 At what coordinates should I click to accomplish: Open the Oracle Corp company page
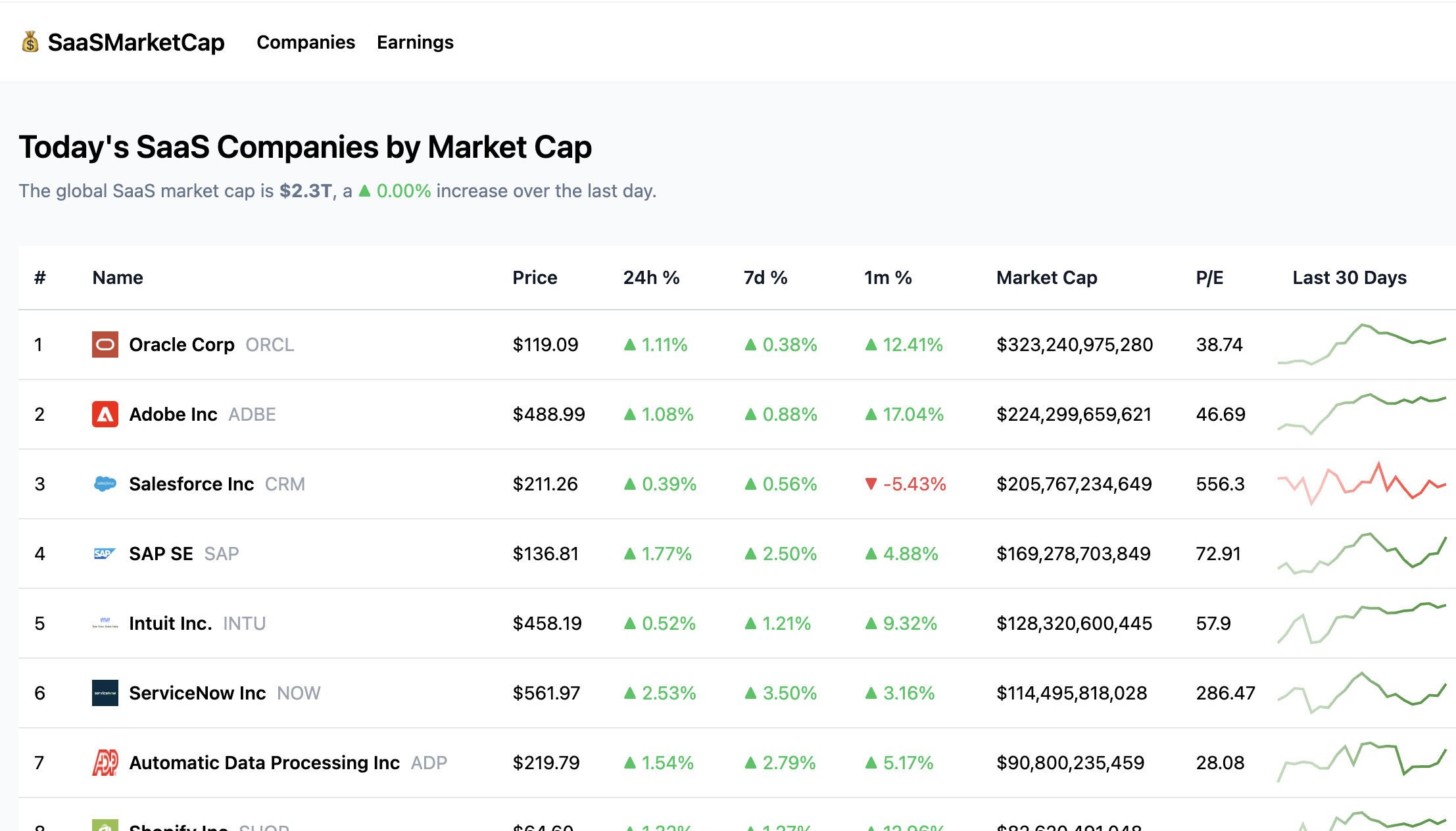[x=182, y=344]
